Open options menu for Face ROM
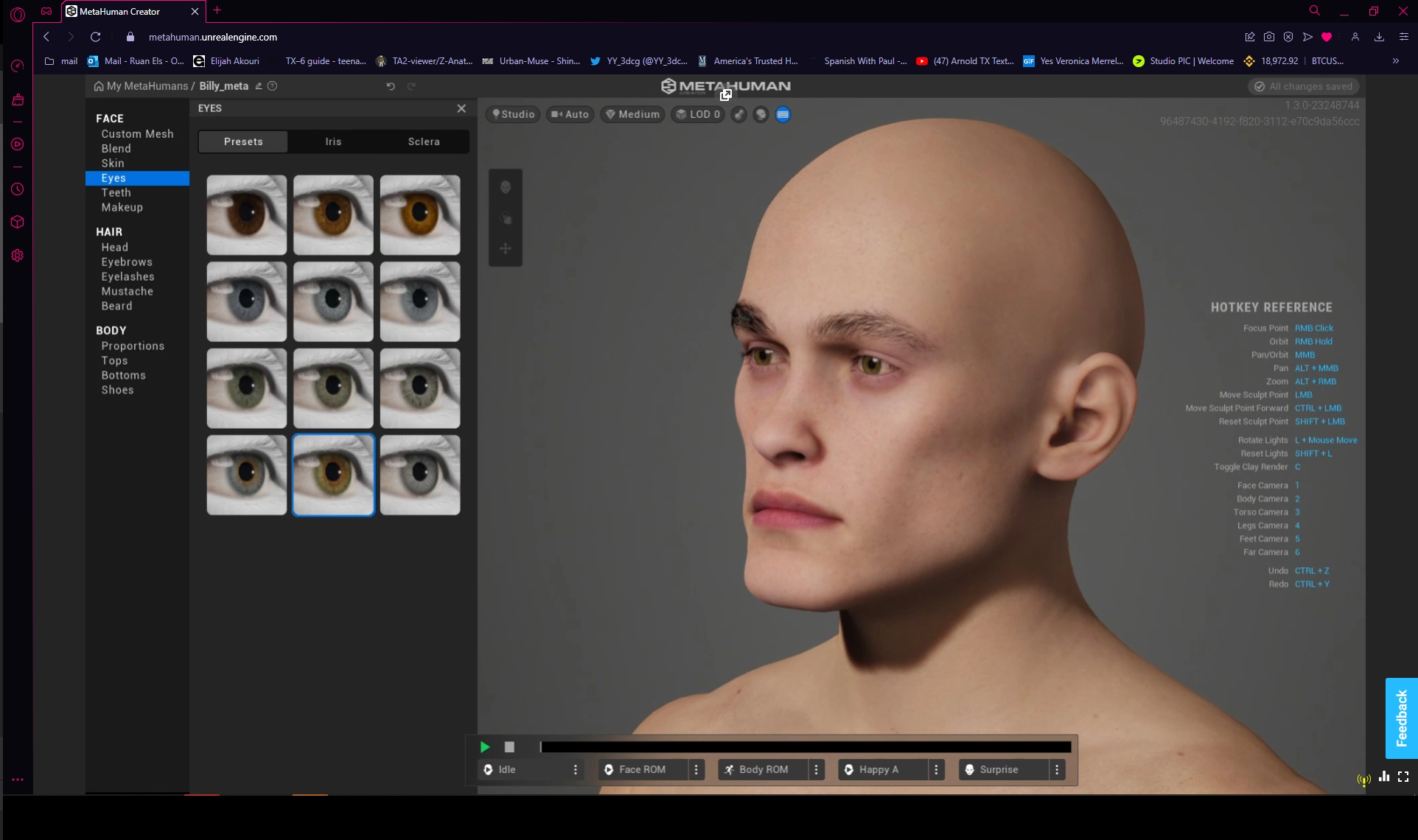Screen dimensions: 1418x840 point(696,769)
